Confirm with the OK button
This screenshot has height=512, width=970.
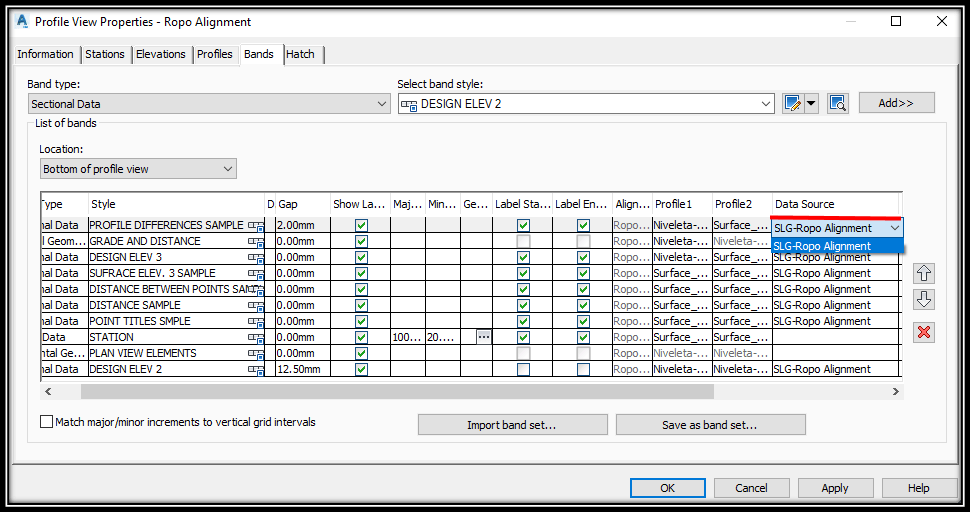click(667, 488)
